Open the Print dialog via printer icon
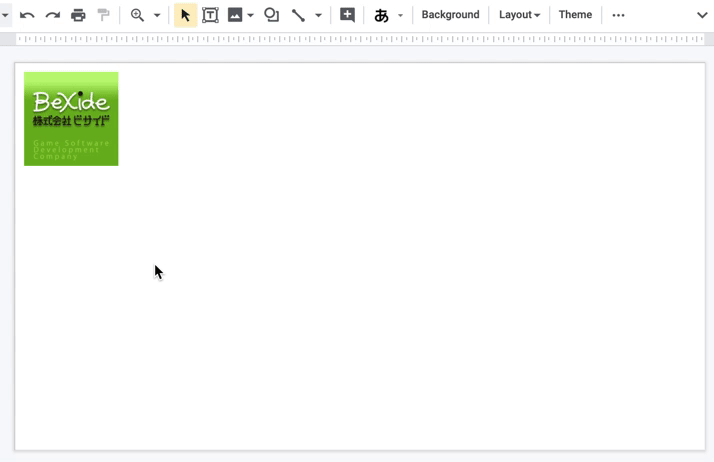The image size is (714, 462). (x=78, y=15)
